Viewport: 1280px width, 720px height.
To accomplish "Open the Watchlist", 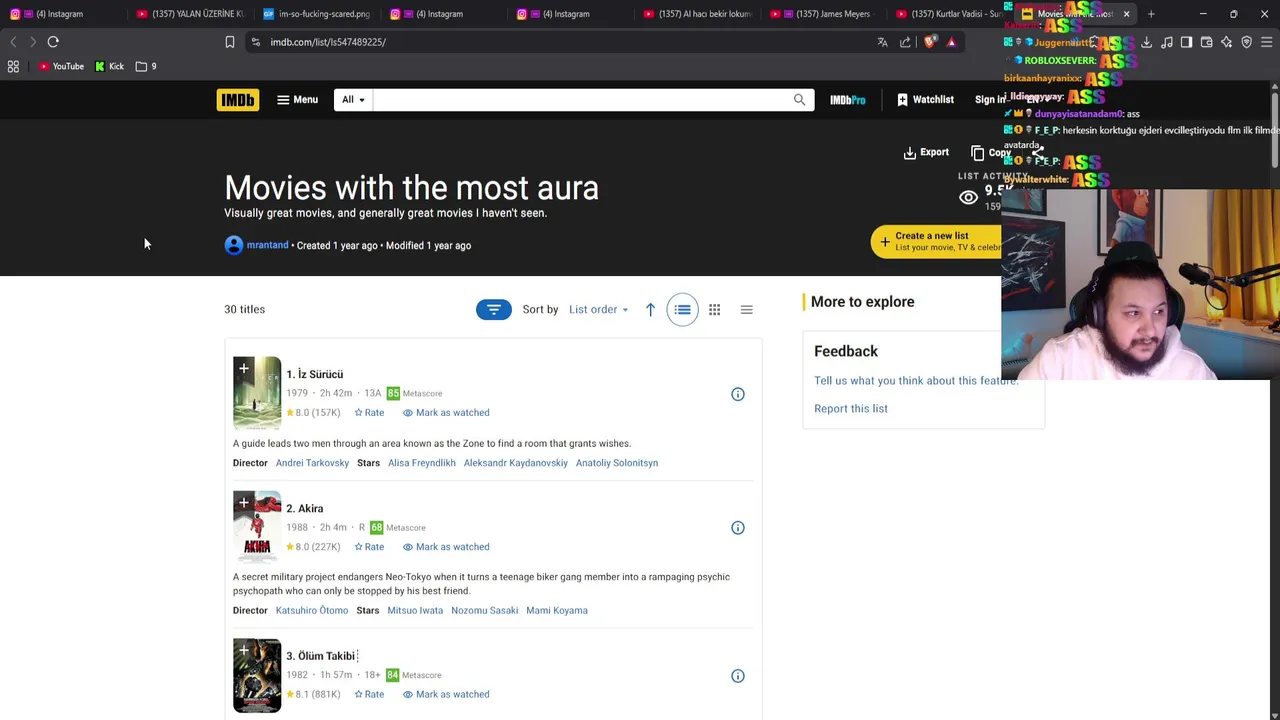I will [x=925, y=100].
